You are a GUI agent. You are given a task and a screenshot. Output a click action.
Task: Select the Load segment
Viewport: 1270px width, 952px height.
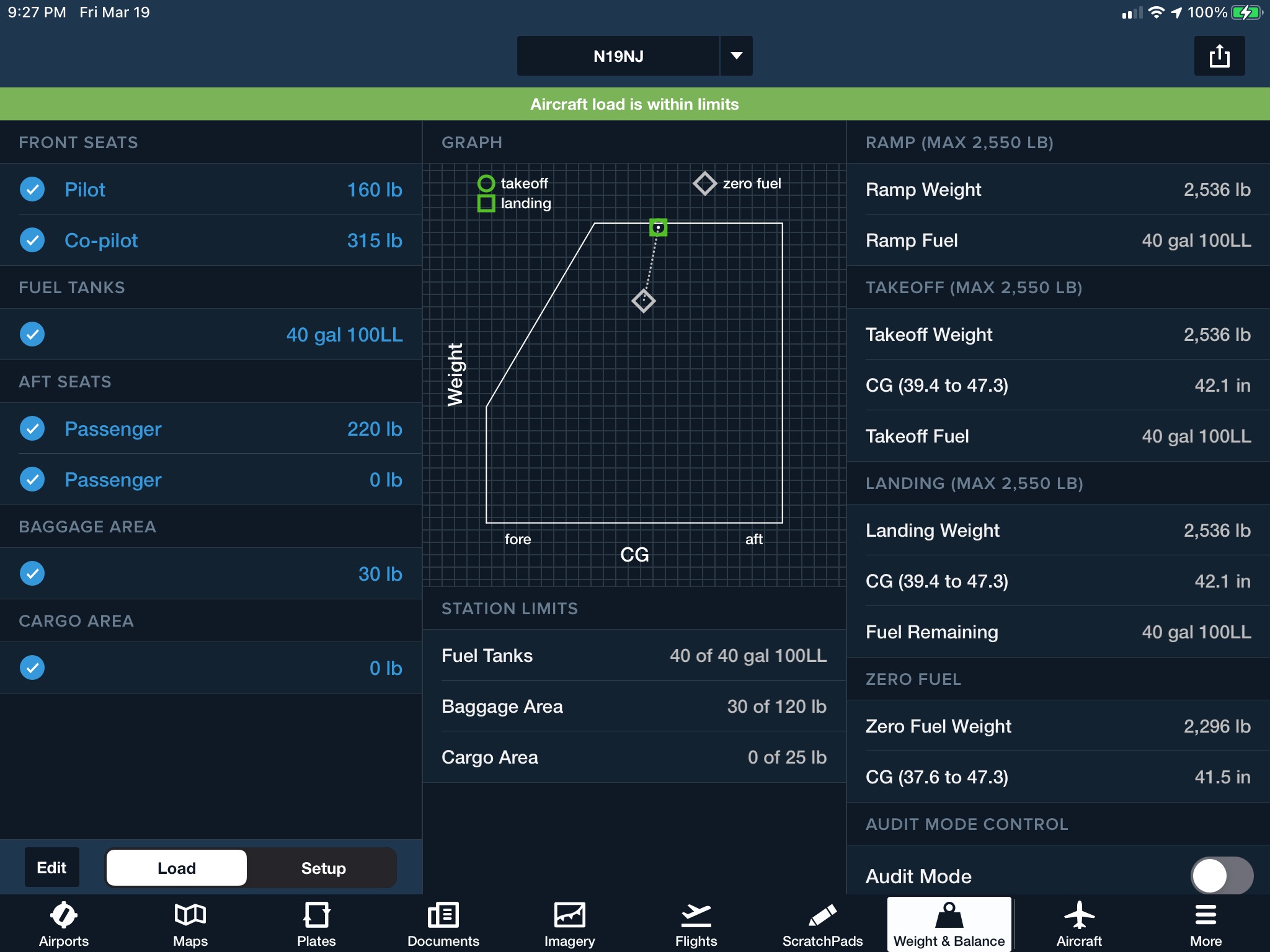(x=177, y=868)
